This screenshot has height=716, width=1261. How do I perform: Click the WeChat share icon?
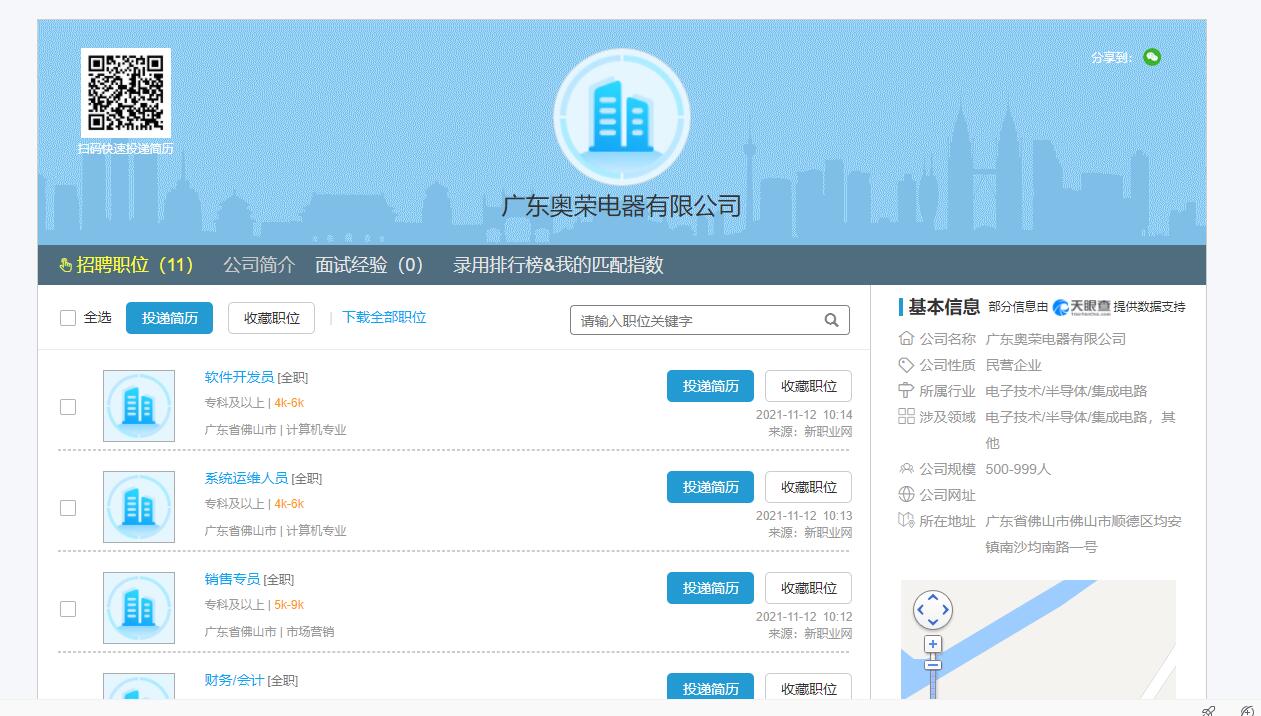(1152, 57)
